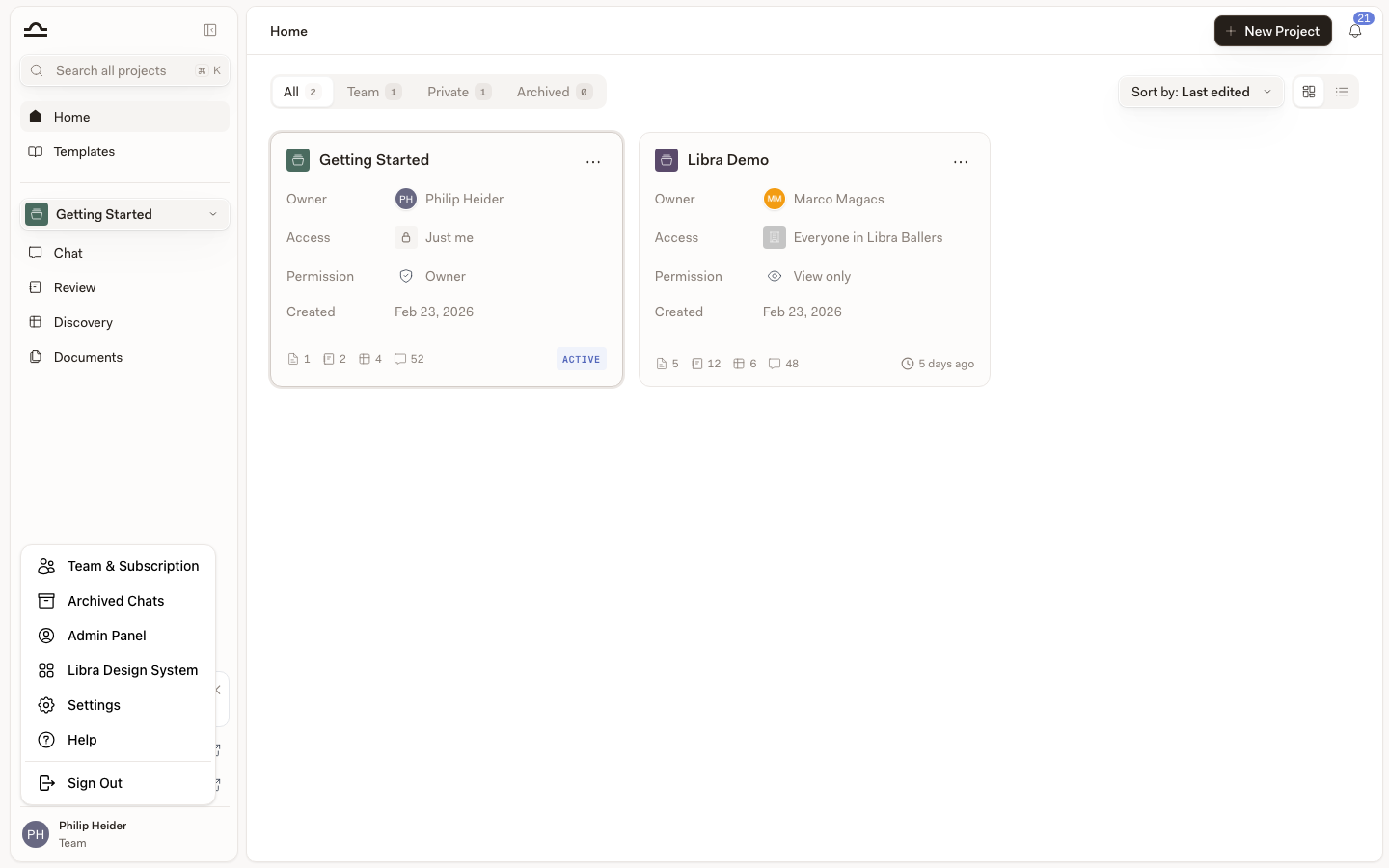Collapse the sidebar panel icon
The width and height of the screenshot is (1389, 868).
[x=210, y=30]
